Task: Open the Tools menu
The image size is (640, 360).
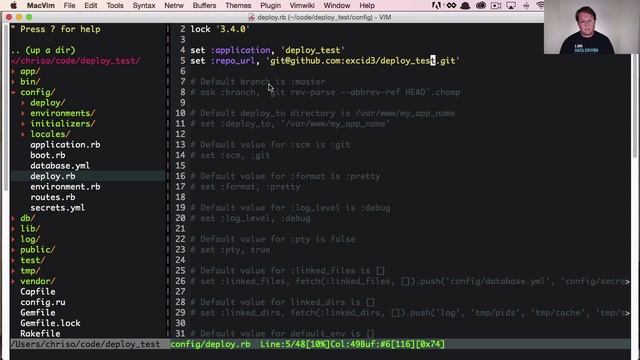Action: tap(115, 5)
